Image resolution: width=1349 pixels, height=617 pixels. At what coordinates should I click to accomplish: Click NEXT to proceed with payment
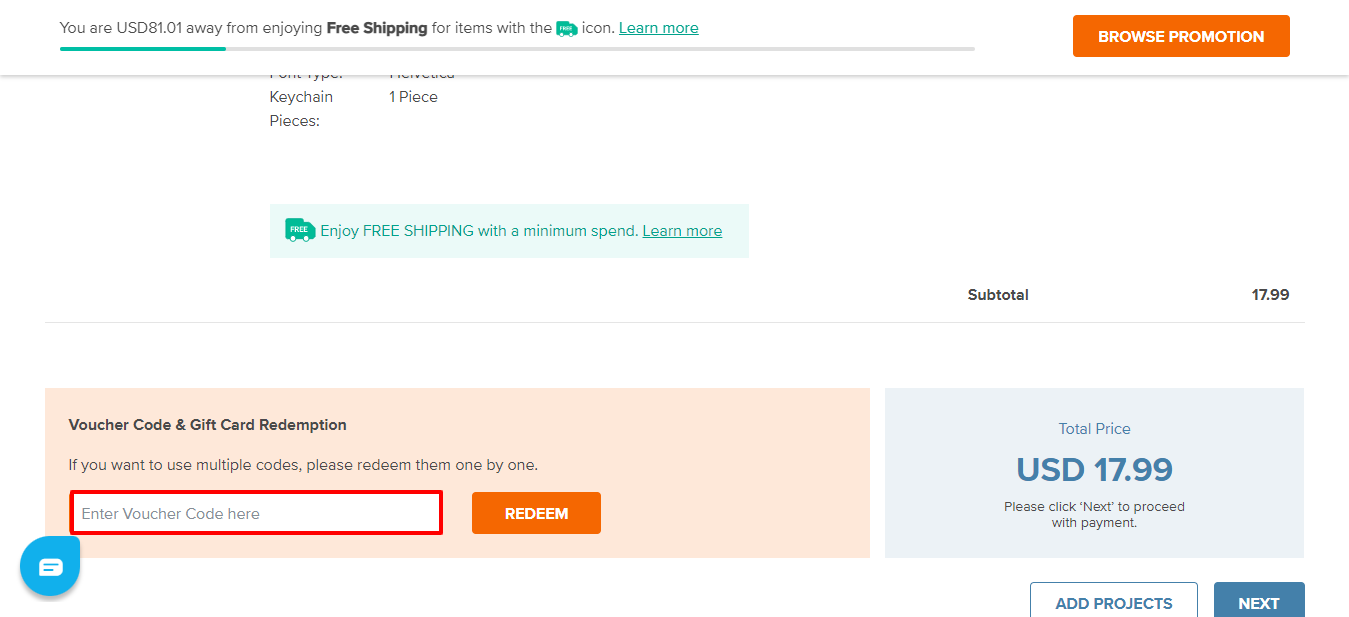[x=1259, y=600]
